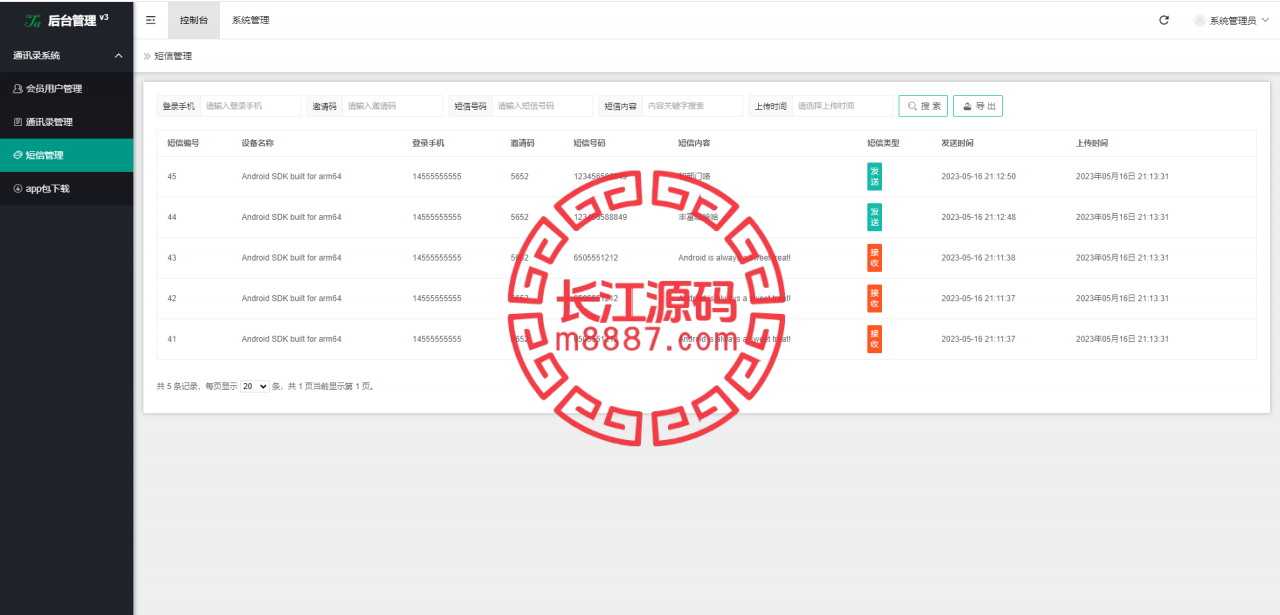Click send time 2023-05-16 21:12:48
1280x615 pixels.
[978, 217]
